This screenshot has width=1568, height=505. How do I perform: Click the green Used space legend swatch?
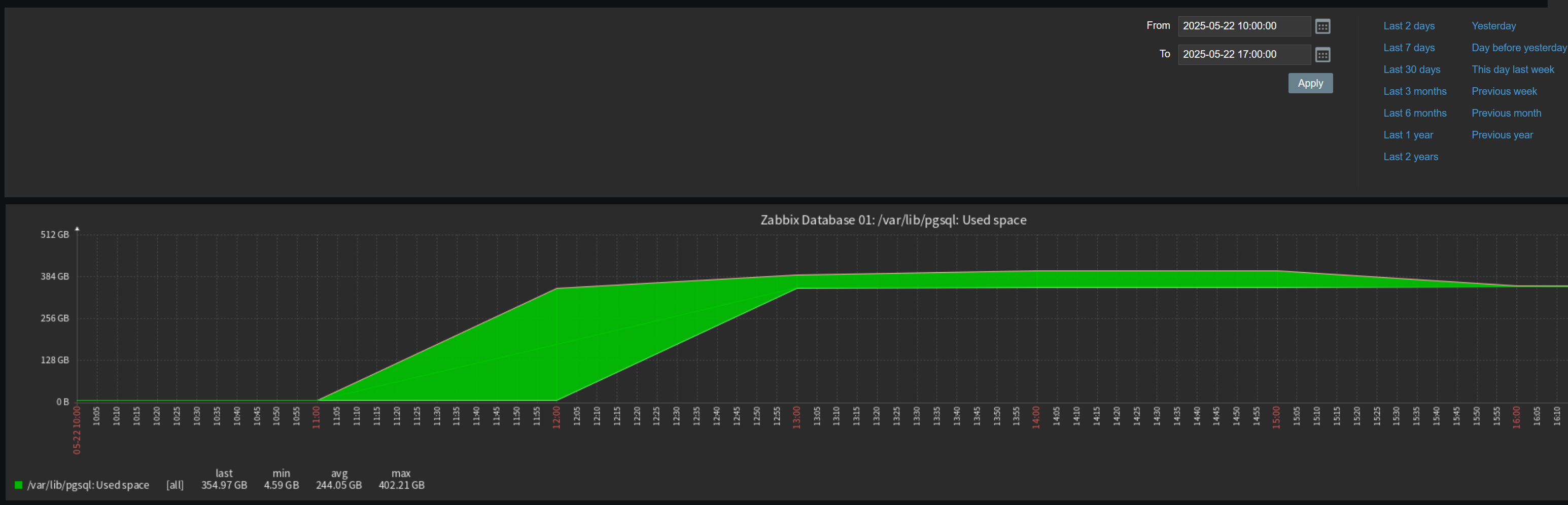click(18, 485)
